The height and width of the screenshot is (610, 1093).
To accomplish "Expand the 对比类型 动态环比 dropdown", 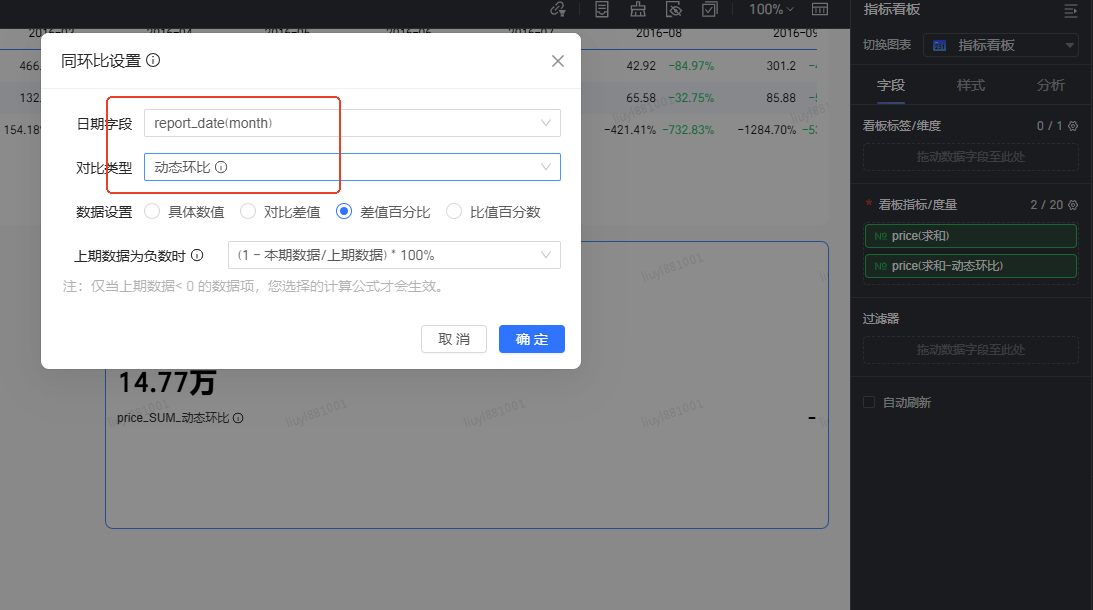I will pyautogui.click(x=351, y=167).
